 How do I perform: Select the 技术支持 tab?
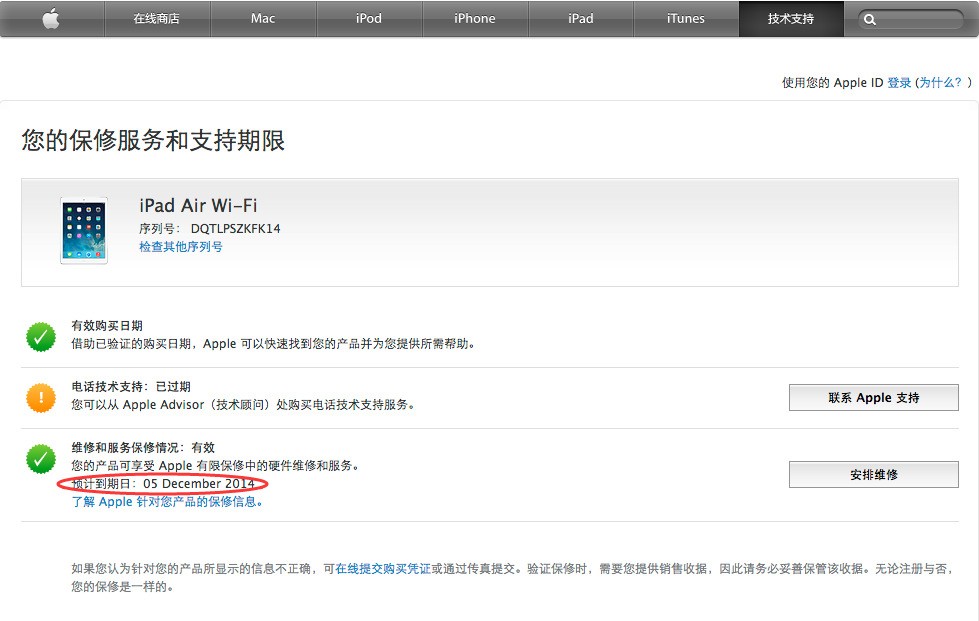[x=790, y=17]
